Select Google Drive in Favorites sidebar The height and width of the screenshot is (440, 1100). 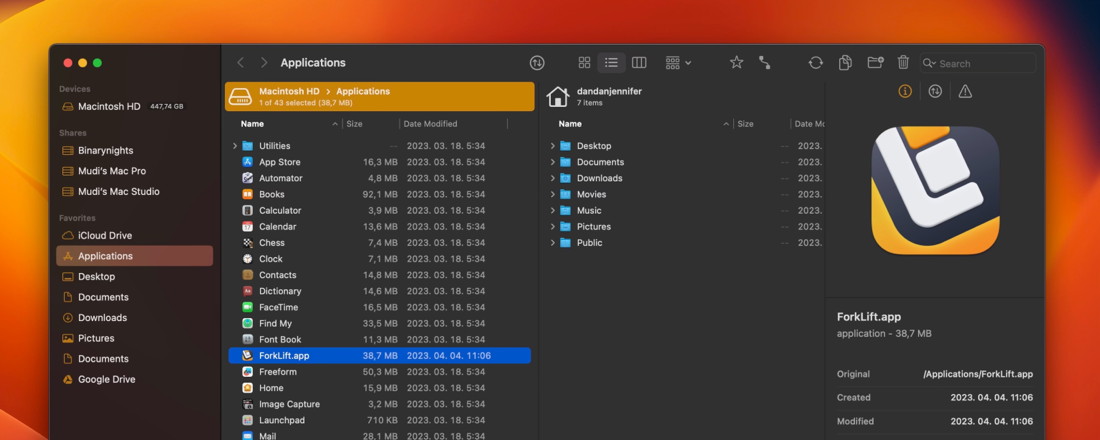[106, 380]
